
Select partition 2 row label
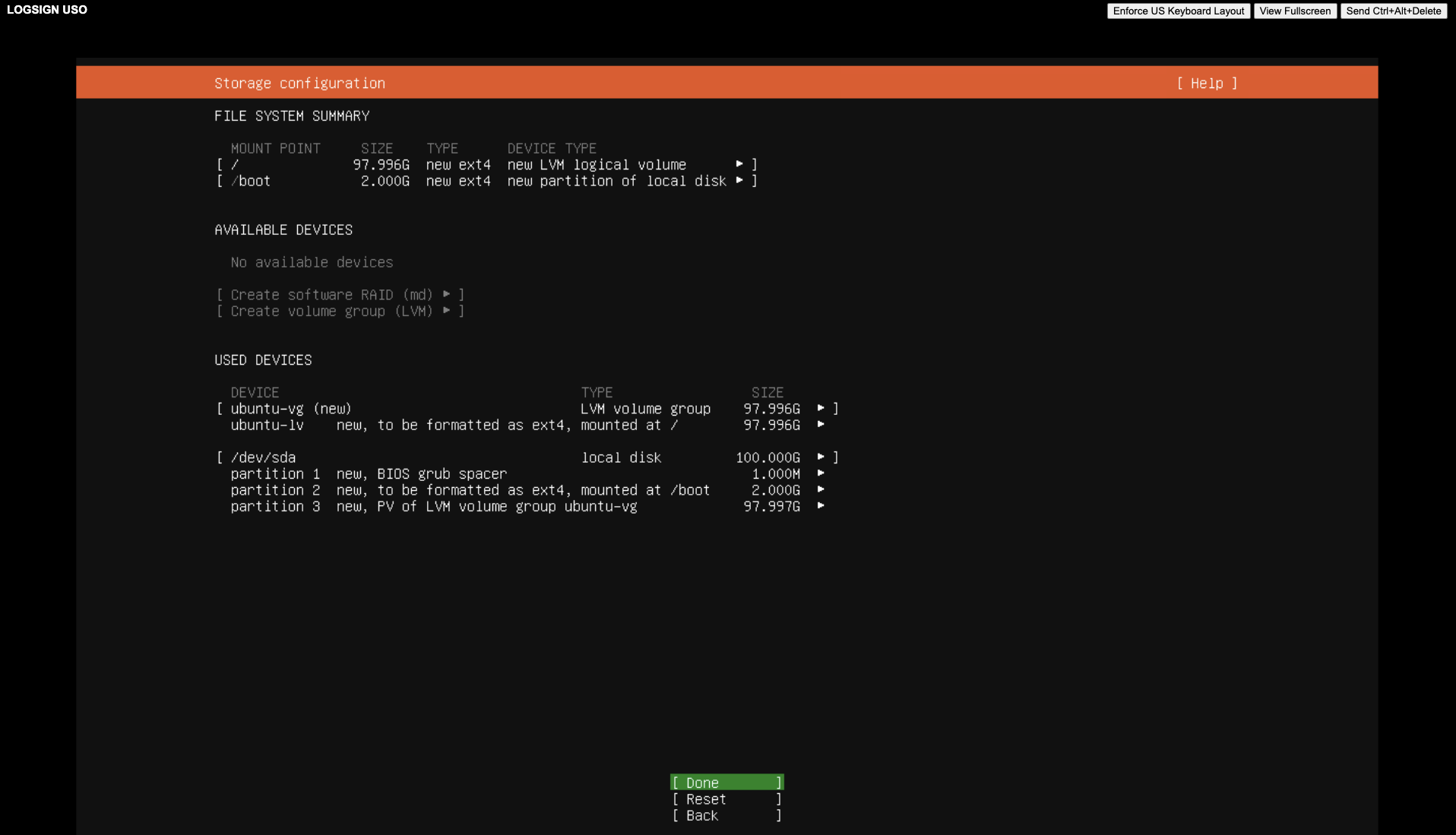pos(275,490)
